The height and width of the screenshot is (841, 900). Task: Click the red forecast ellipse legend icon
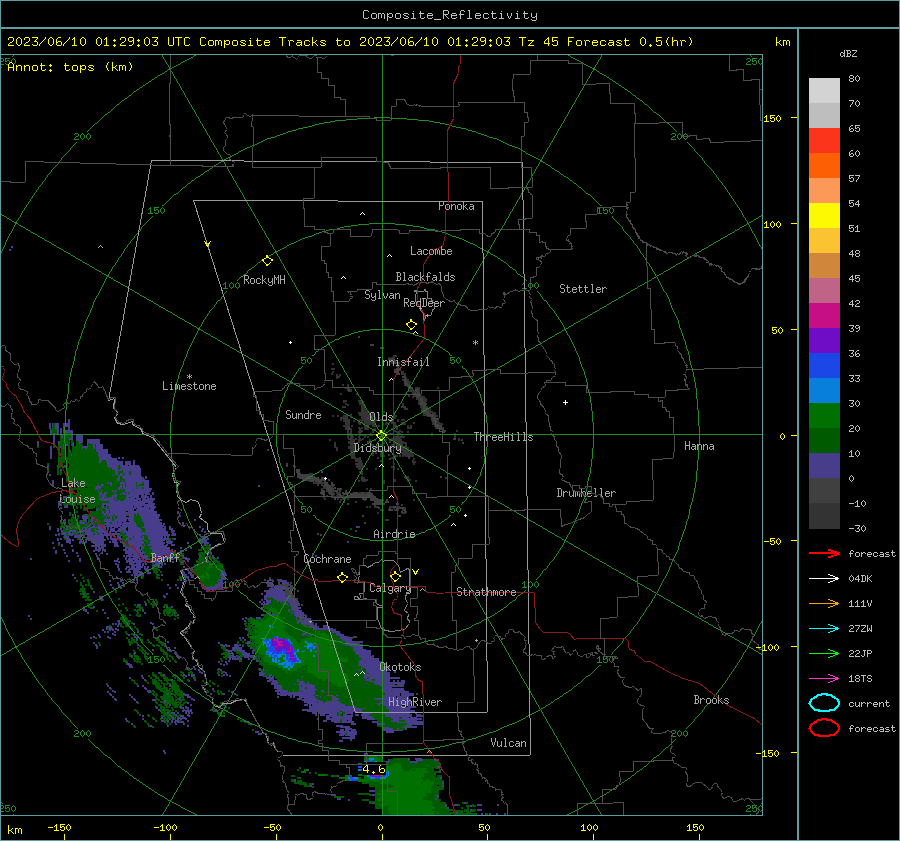(824, 728)
